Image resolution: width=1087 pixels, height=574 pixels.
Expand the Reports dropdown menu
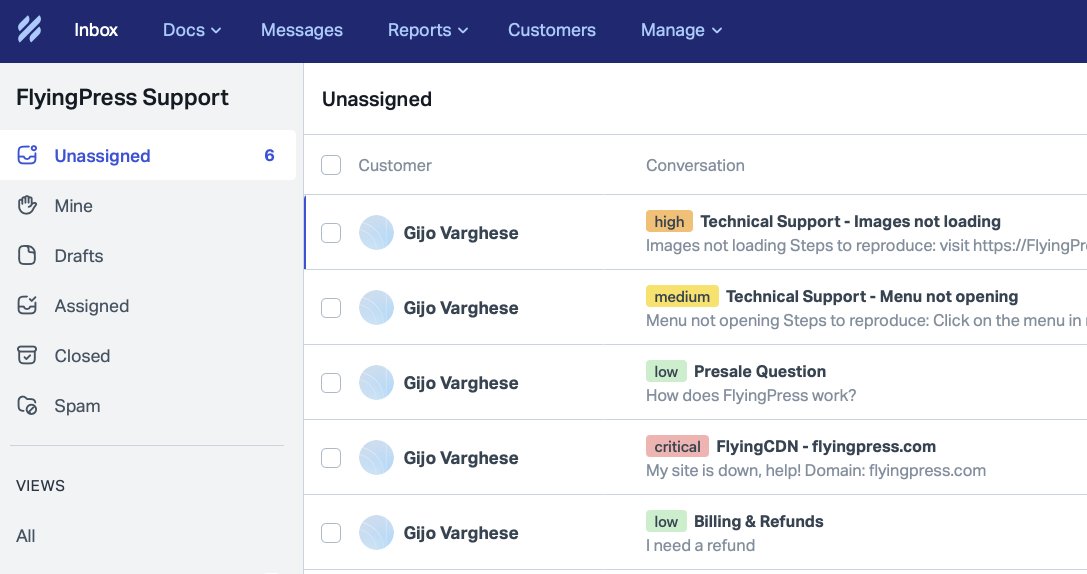tap(428, 30)
